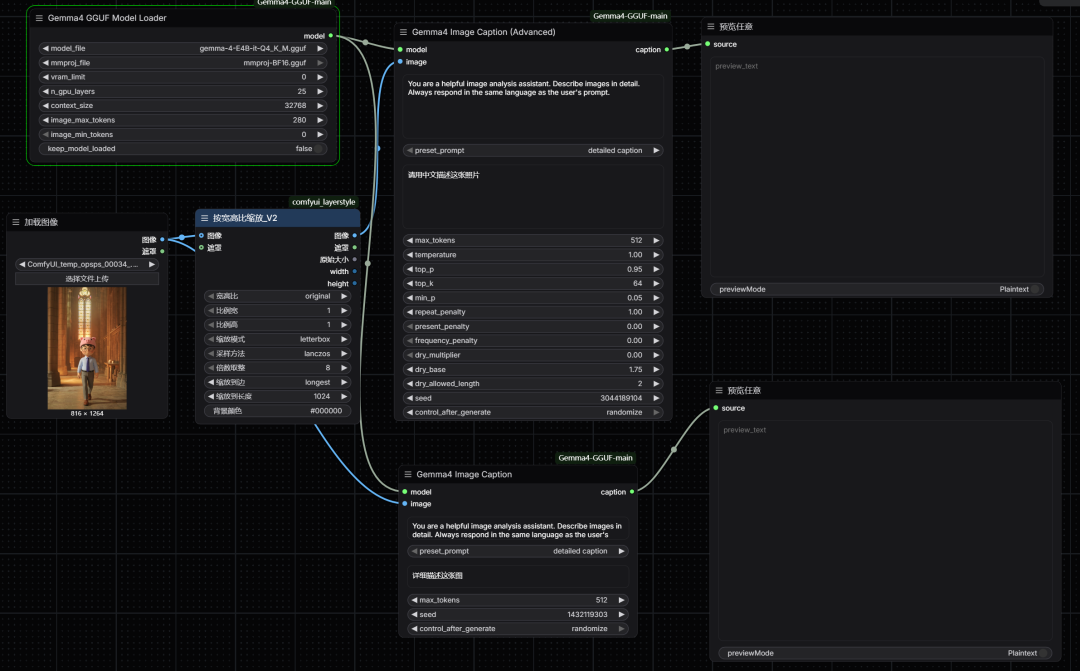Viewport: 1080px width, 671px height.
Task: Click menu icon on 按宽高比缩放_V2 node header
Action: pyautogui.click(x=204, y=217)
